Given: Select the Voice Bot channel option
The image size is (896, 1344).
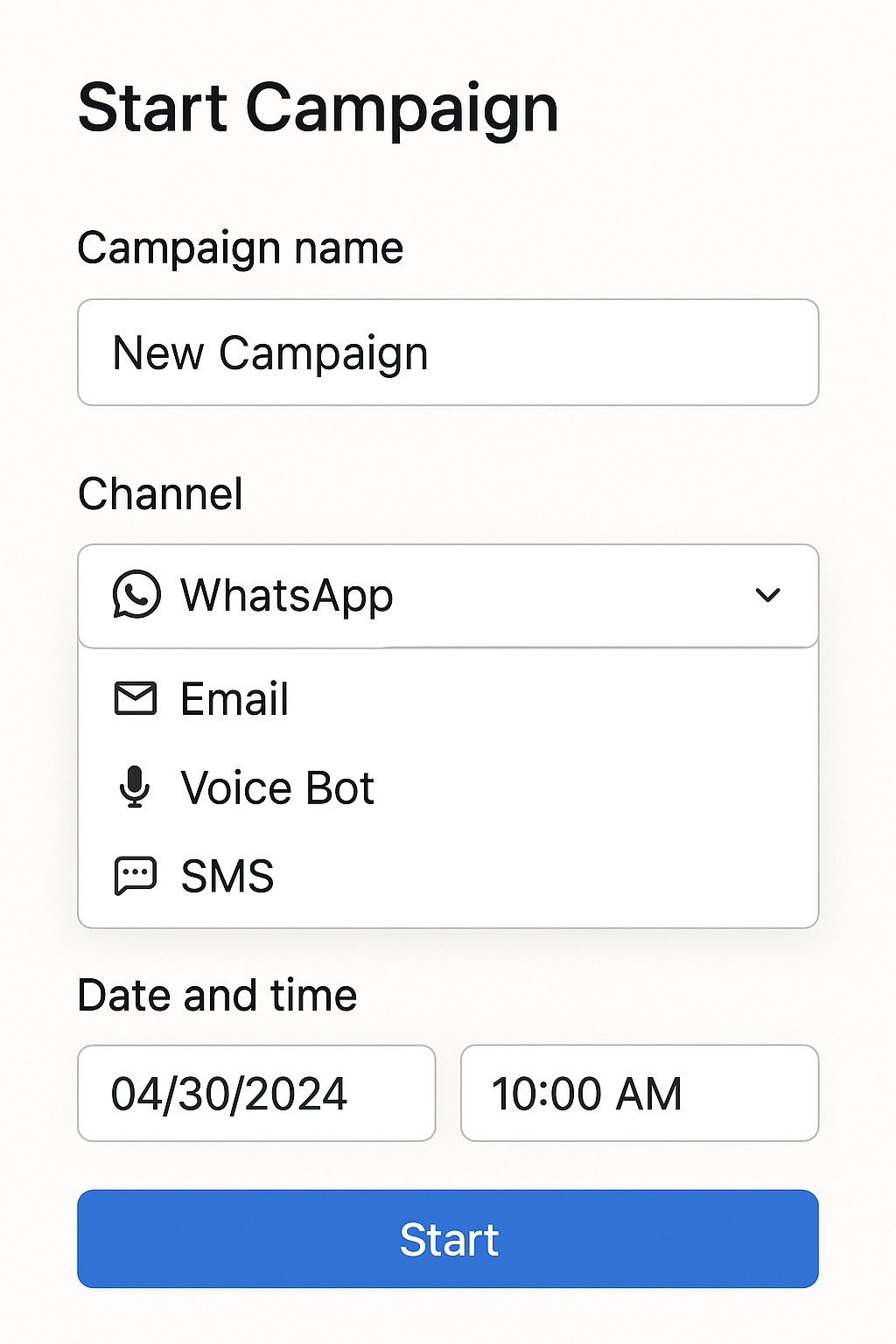Looking at the screenshot, I should coord(448,787).
